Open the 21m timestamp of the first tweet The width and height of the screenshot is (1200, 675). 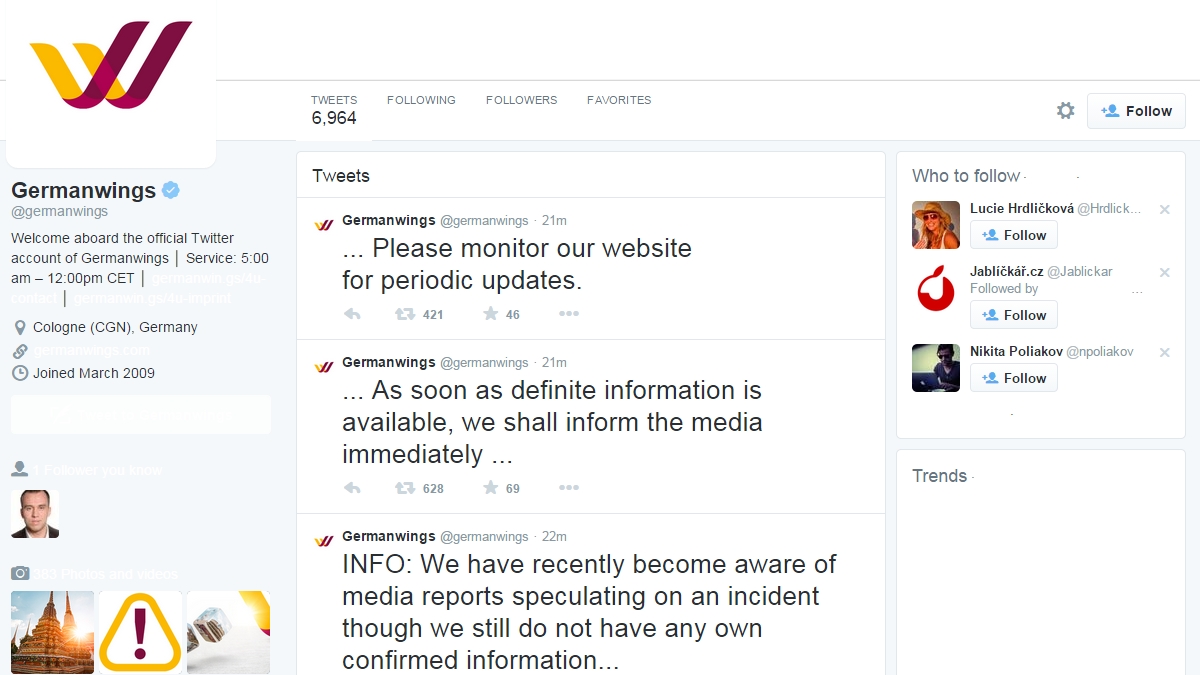554,221
